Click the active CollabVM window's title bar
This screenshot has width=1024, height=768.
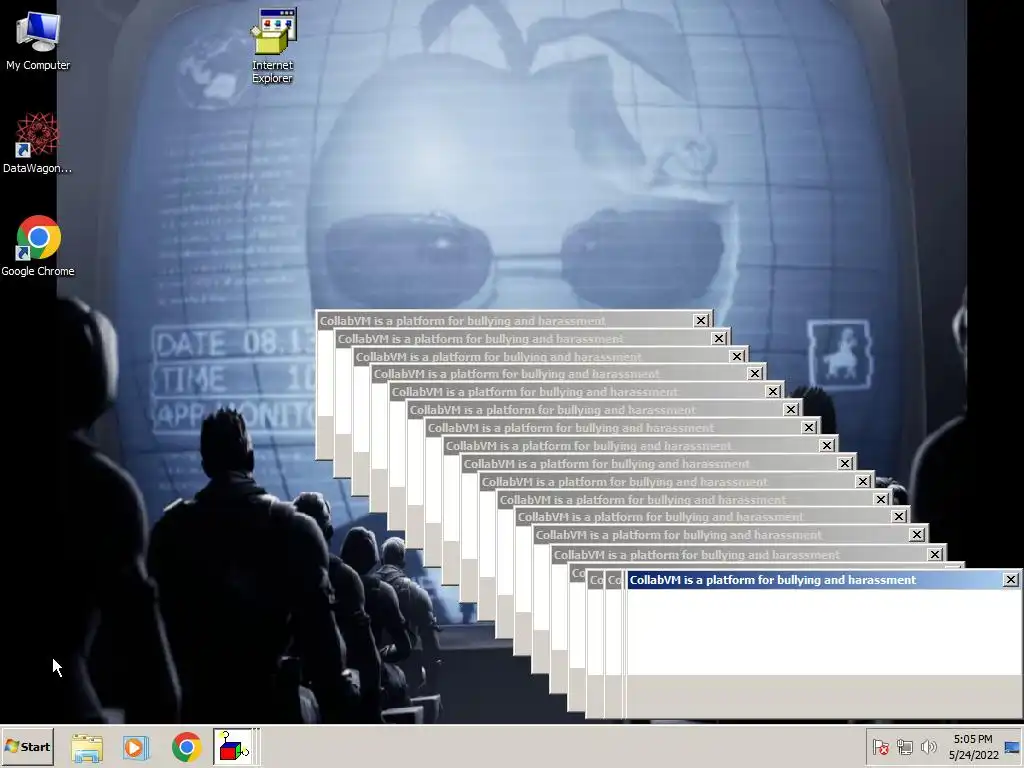pyautogui.click(x=815, y=580)
